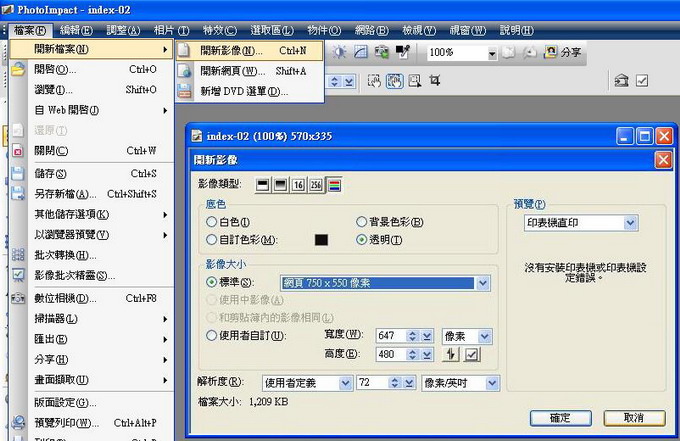Open the 選取區 Selection menu
Screen dimensions: 680x441
272,30
